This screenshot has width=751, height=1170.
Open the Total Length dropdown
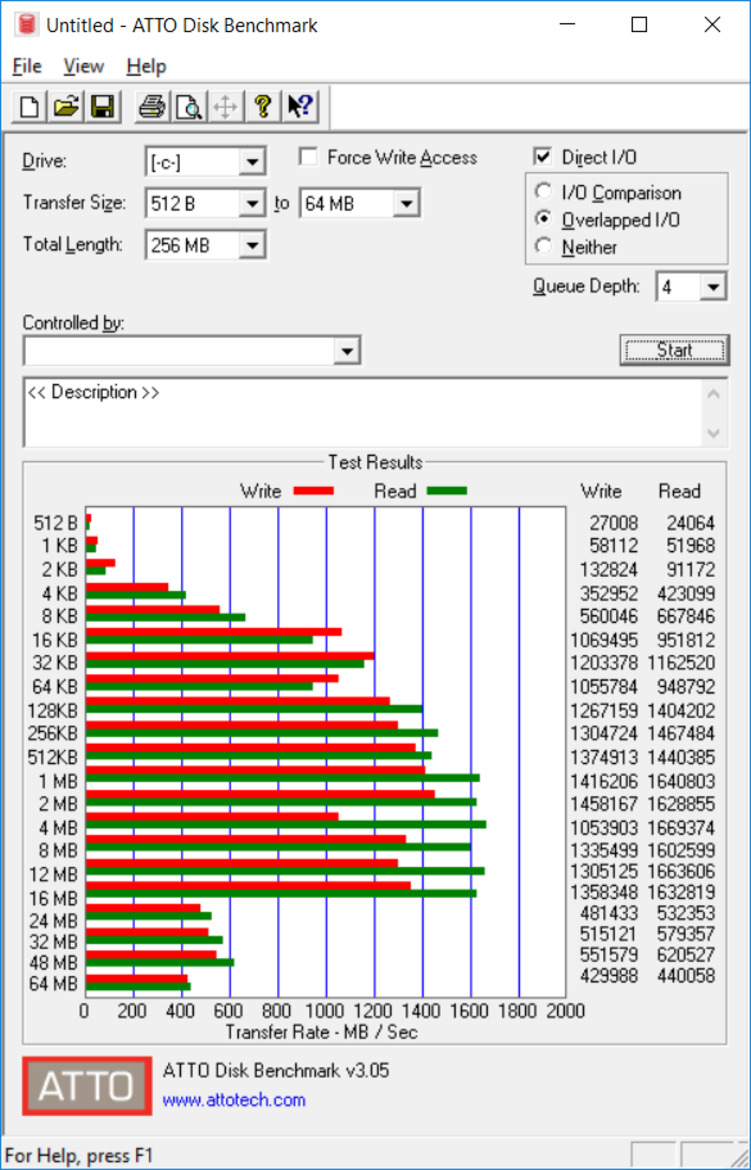point(252,245)
